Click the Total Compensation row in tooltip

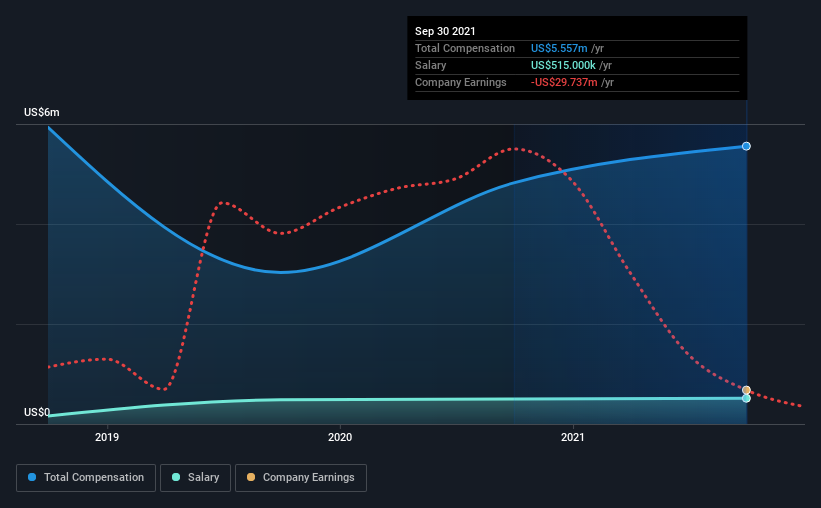(577, 48)
